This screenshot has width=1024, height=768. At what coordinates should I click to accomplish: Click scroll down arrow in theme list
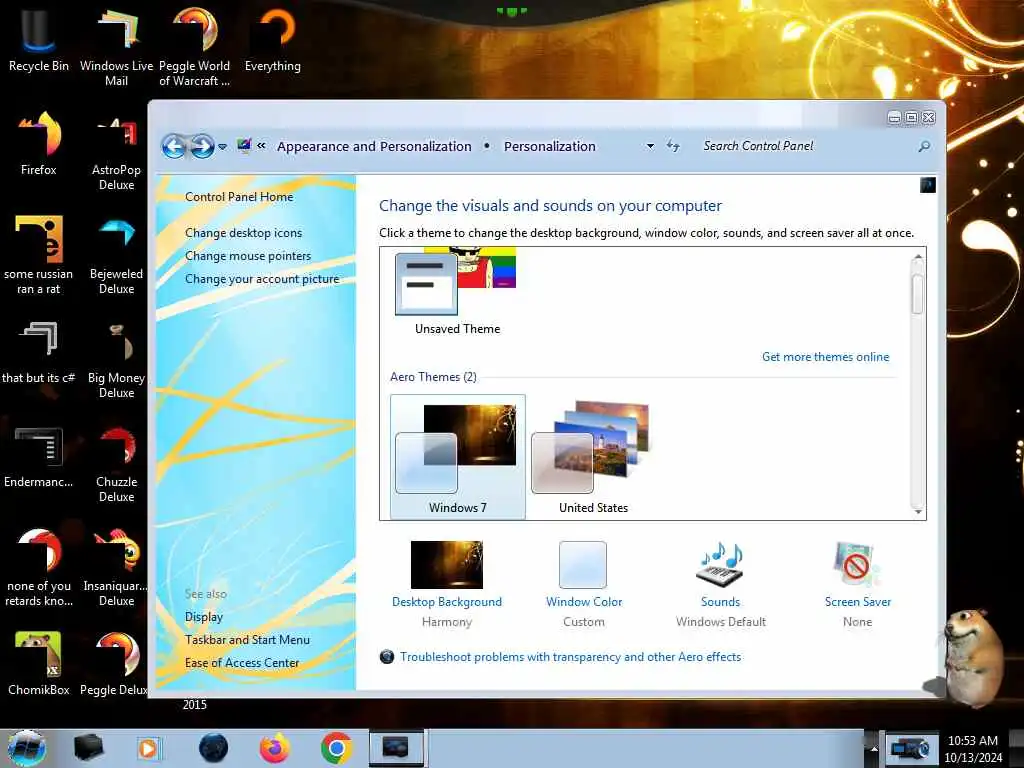coord(918,511)
